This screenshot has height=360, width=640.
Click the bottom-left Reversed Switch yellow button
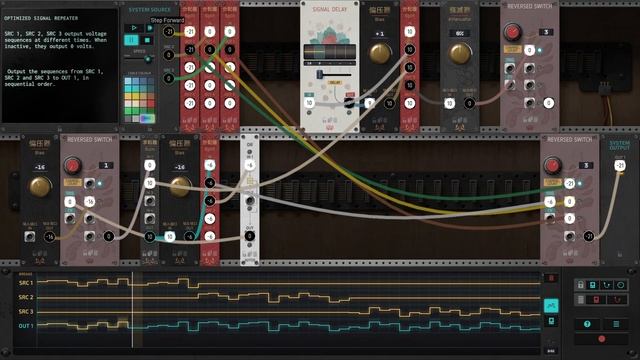click(73, 182)
